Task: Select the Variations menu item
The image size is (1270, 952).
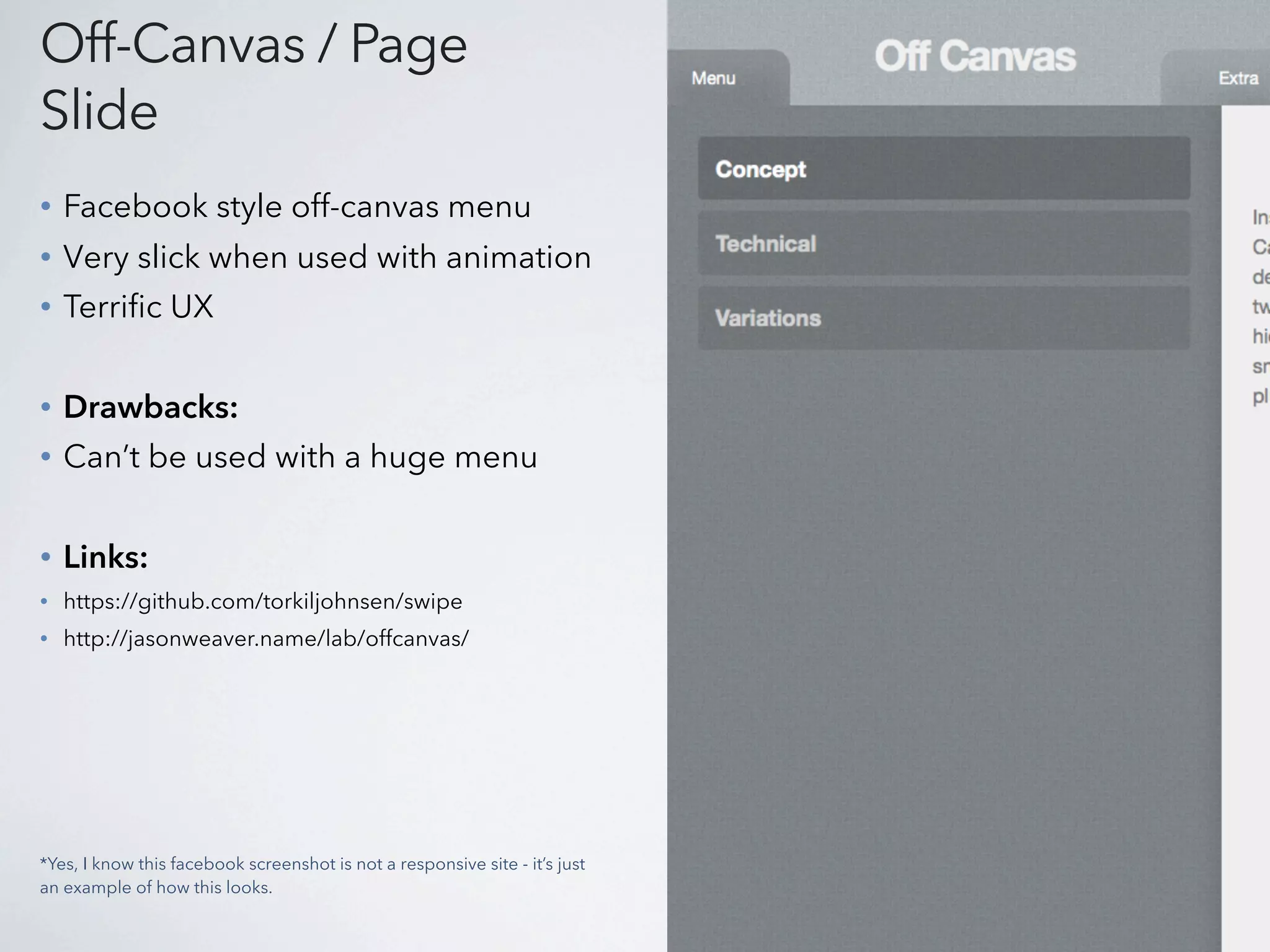Action: click(x=944, y=318)
